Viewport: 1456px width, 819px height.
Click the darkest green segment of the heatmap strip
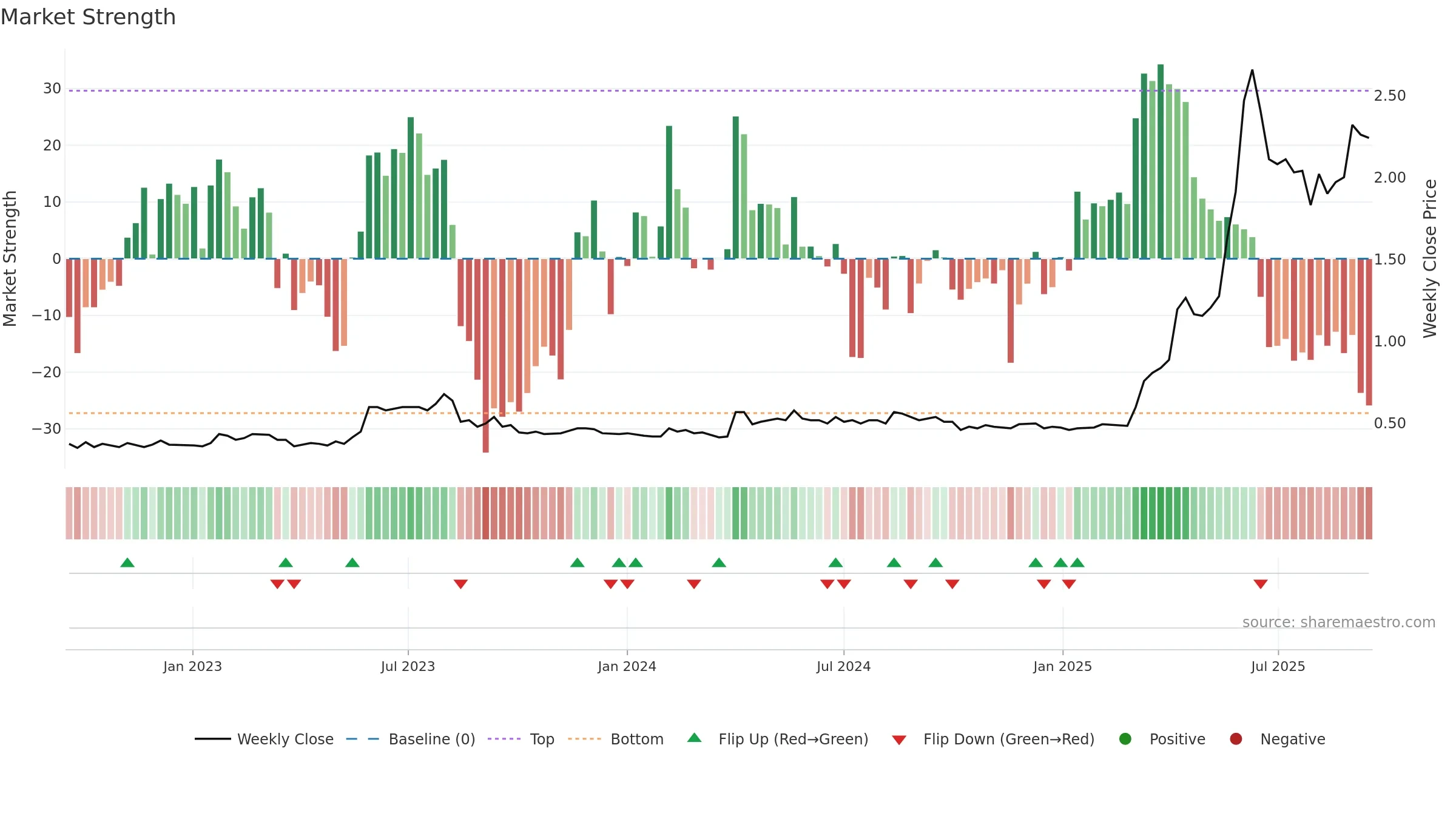[1161, 513]
